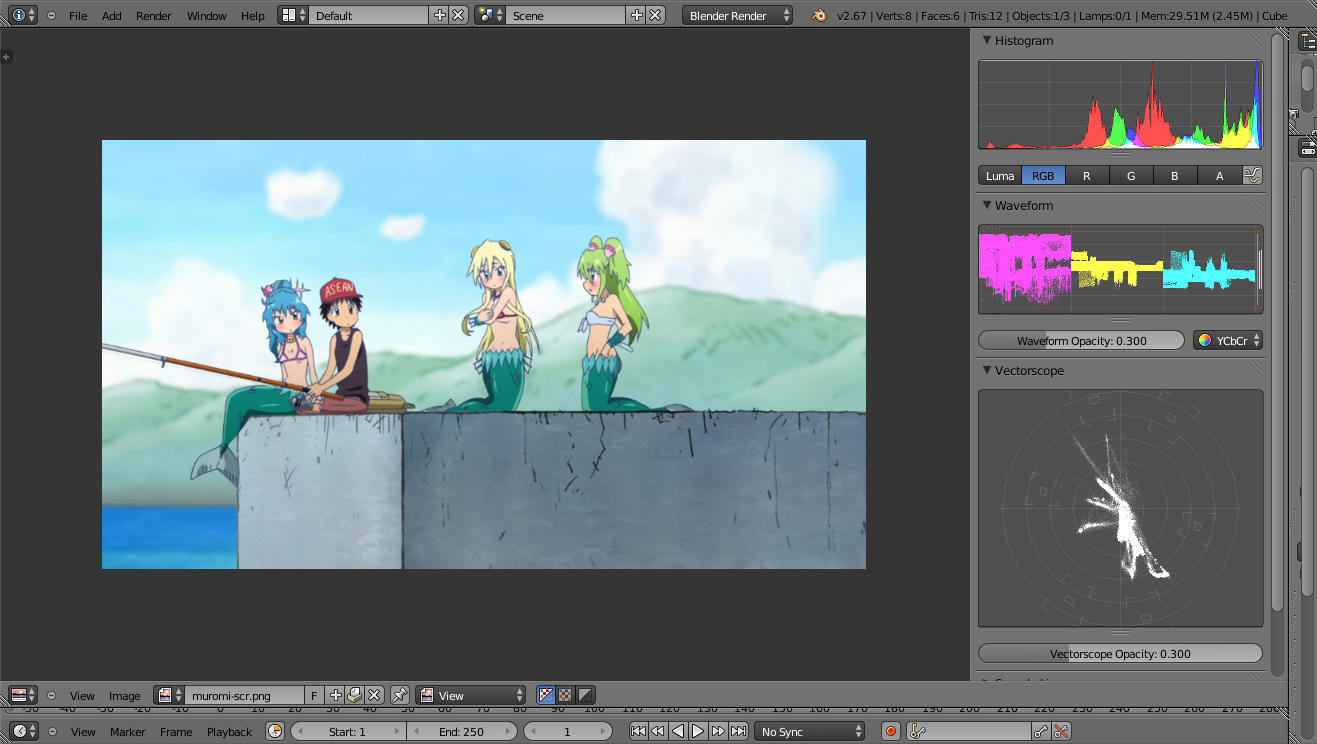The width and height of the screenshot is (1317, 744).
Task: Open the Info editor type selector icon
Action: (24, 15)
